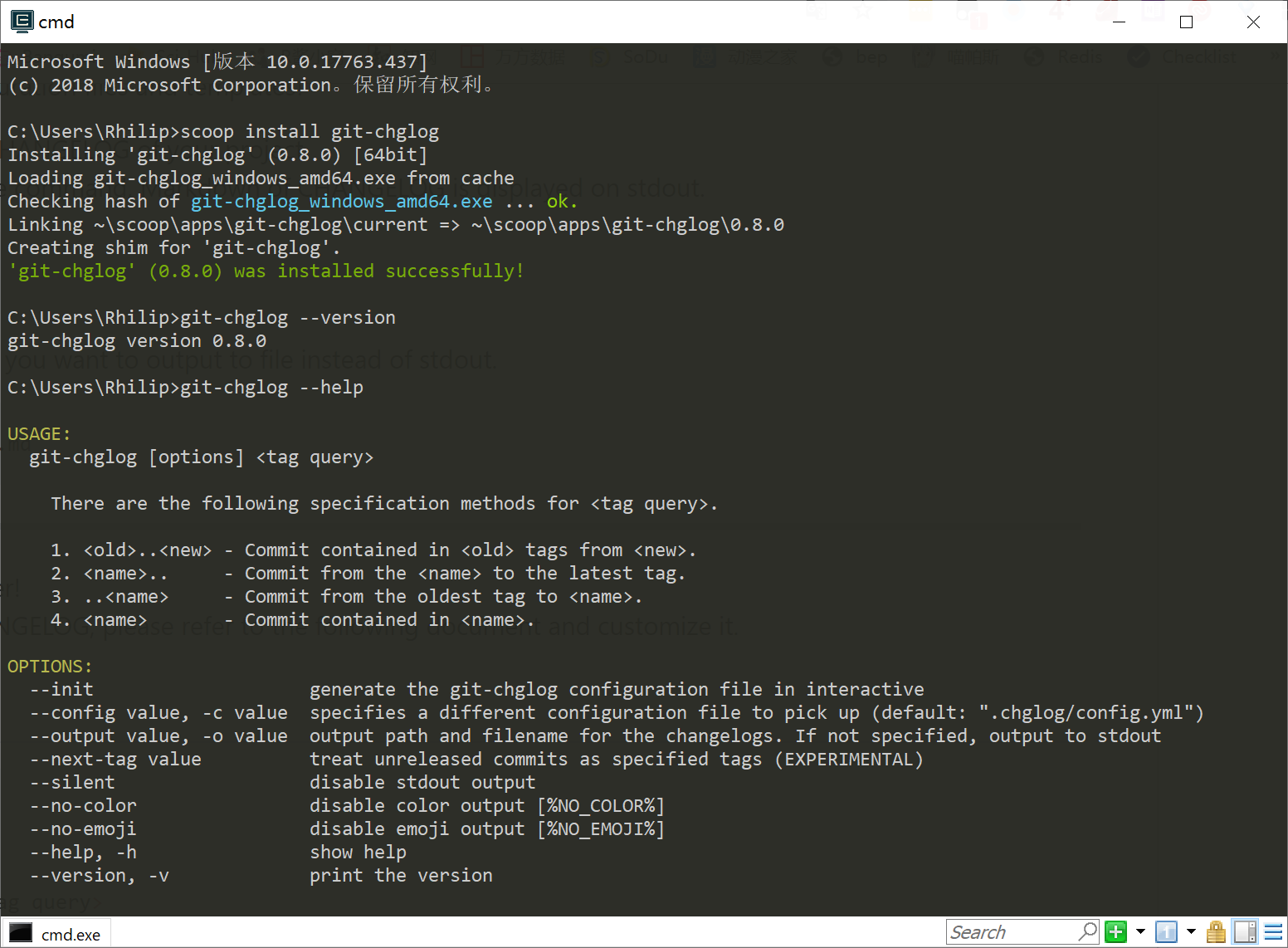Click the '--next-tag value' option
Image resolution: width=1288 pixels, height=948 pixels.
[x=115, y=759]
